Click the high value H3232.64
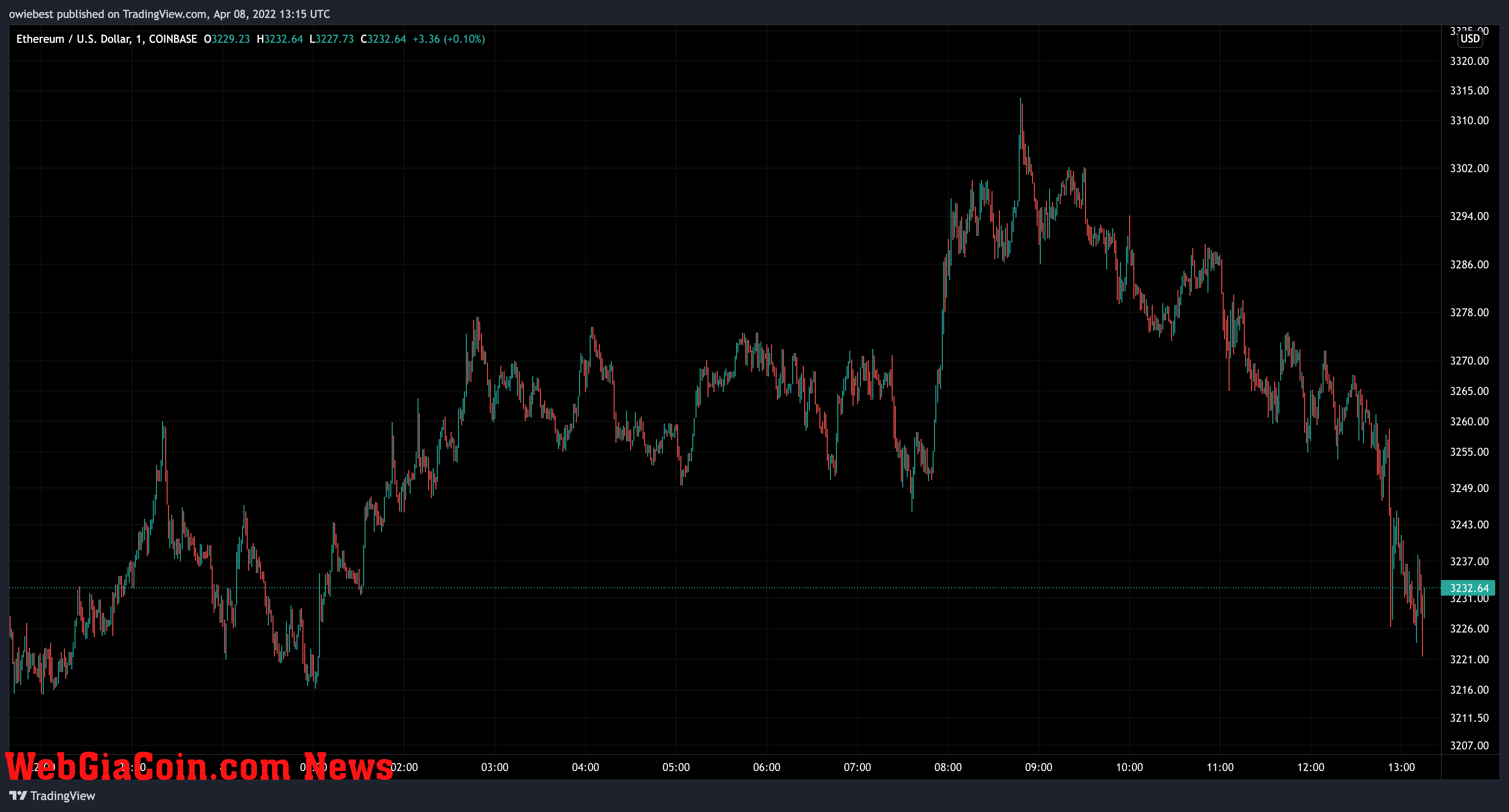Screen dimensions: 1509x812 (280, 39)
